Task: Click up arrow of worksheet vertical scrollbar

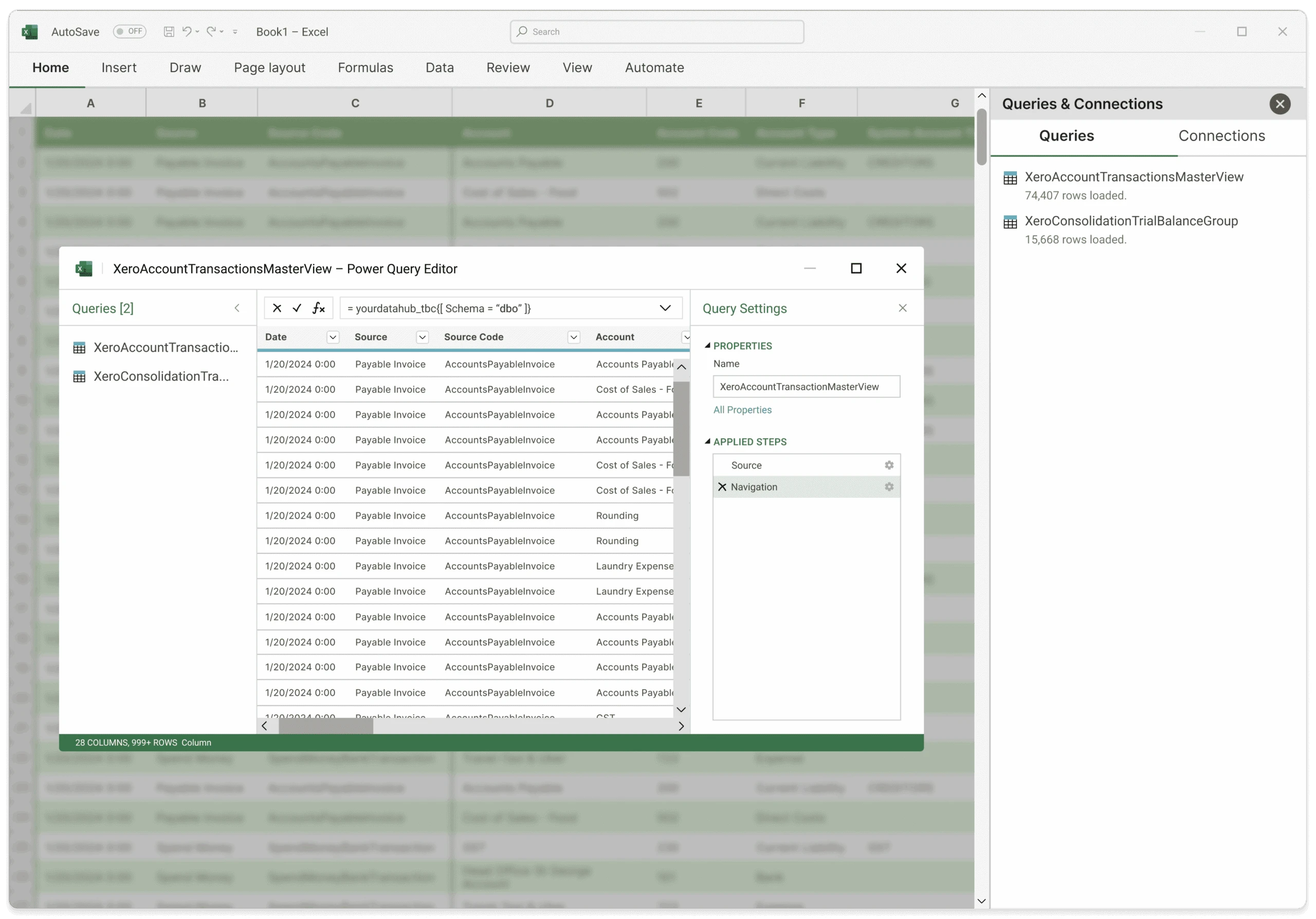Action: [981, 95]
